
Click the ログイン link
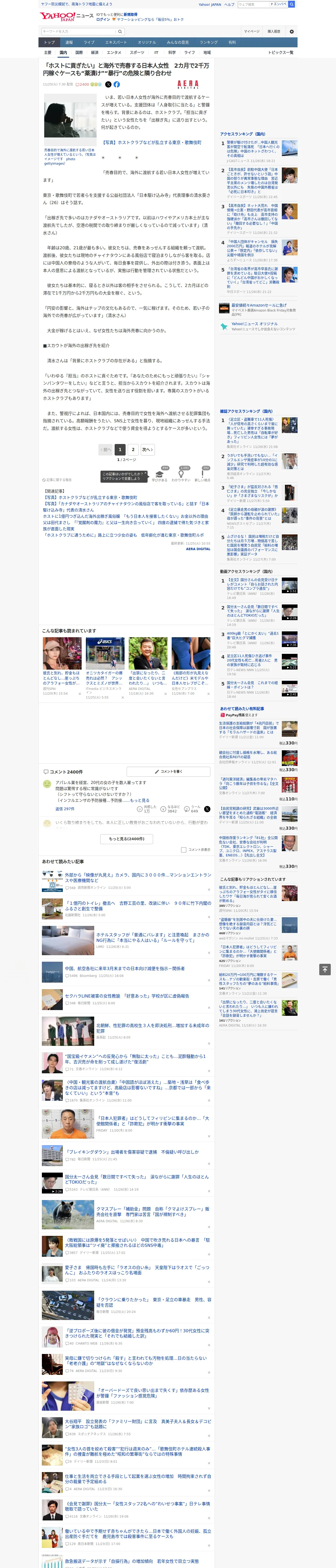click(103, 20)
